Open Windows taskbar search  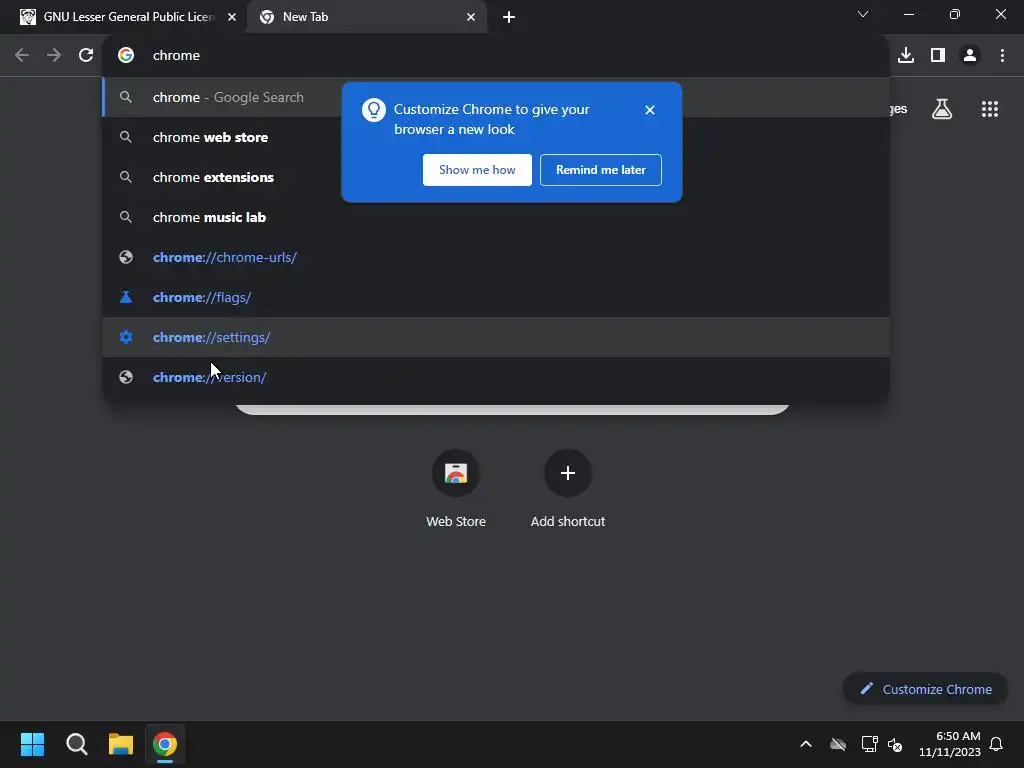[76, 744]
